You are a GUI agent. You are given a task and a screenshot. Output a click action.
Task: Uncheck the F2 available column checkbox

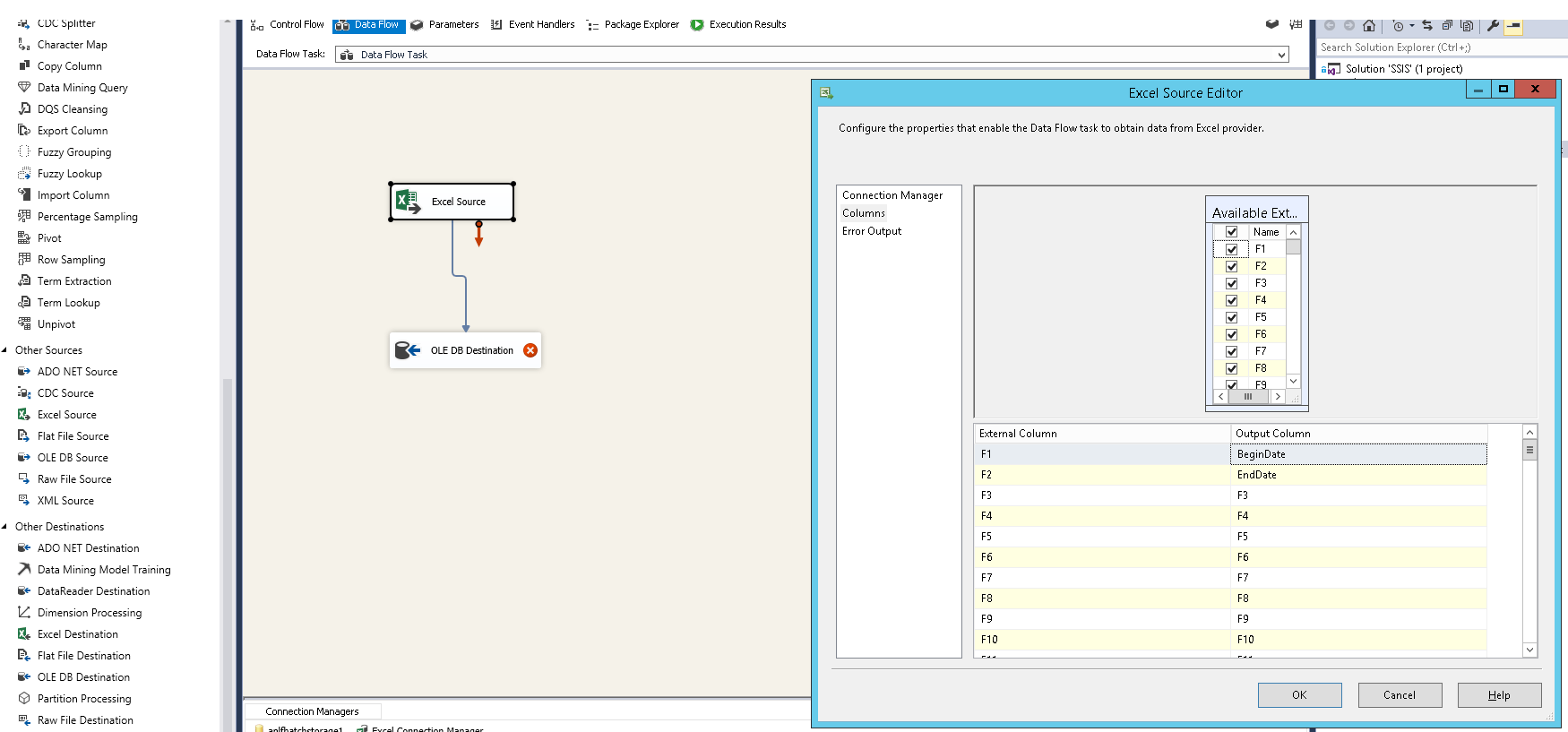(1231, 266)
